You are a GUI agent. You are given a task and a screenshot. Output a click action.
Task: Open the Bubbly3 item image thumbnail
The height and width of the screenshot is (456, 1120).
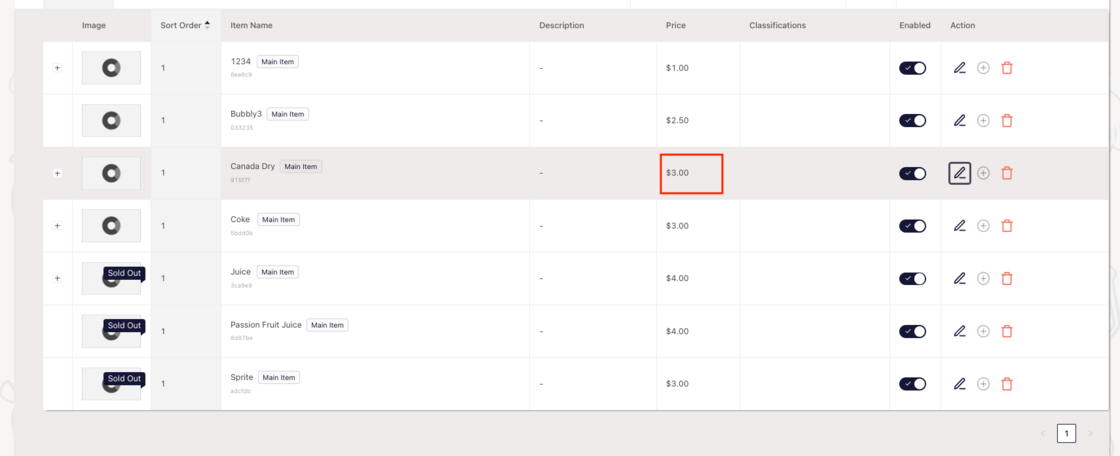111,120
